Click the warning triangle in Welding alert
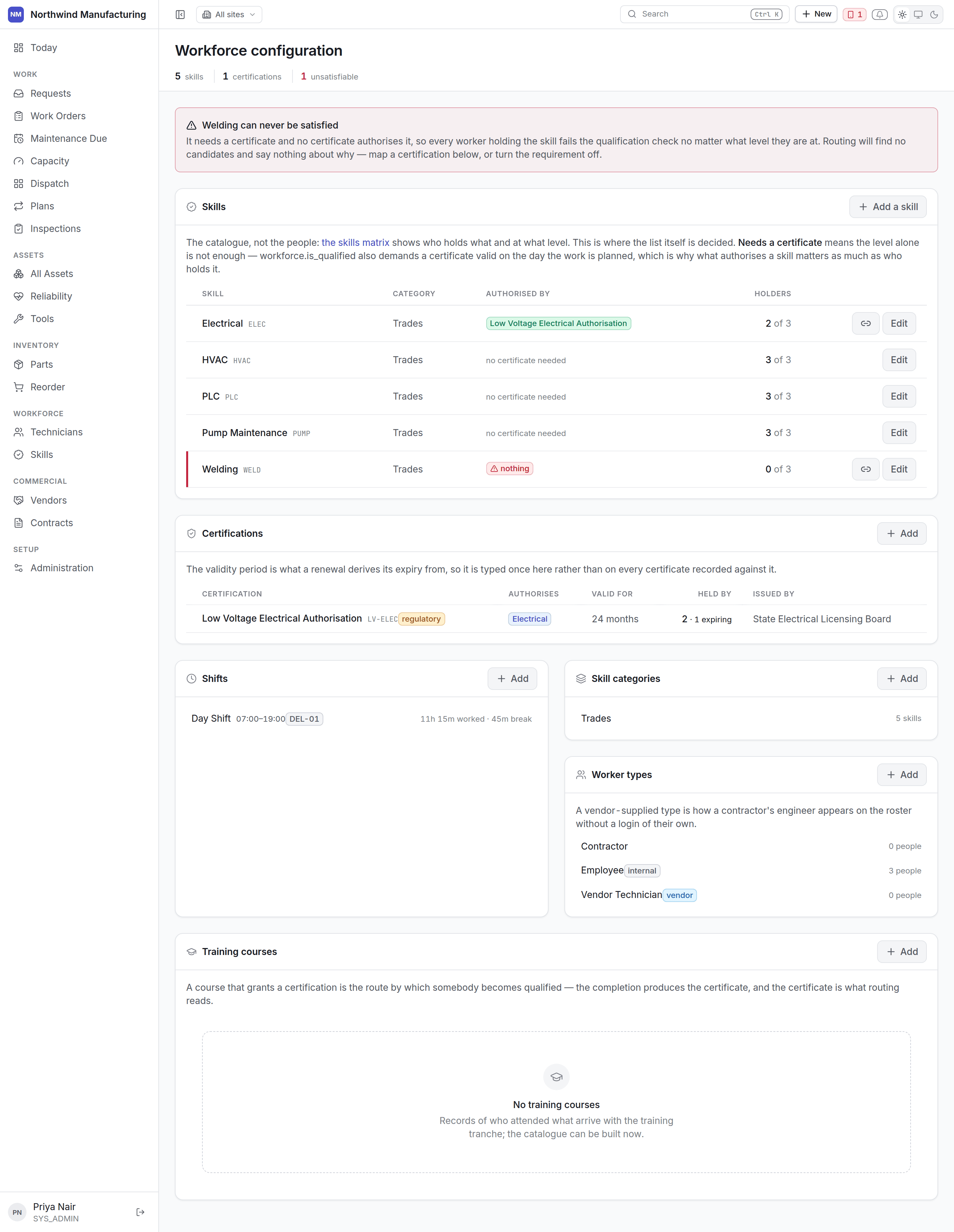The height and width of the screenshot is (1232, 954). pos(192,126)
